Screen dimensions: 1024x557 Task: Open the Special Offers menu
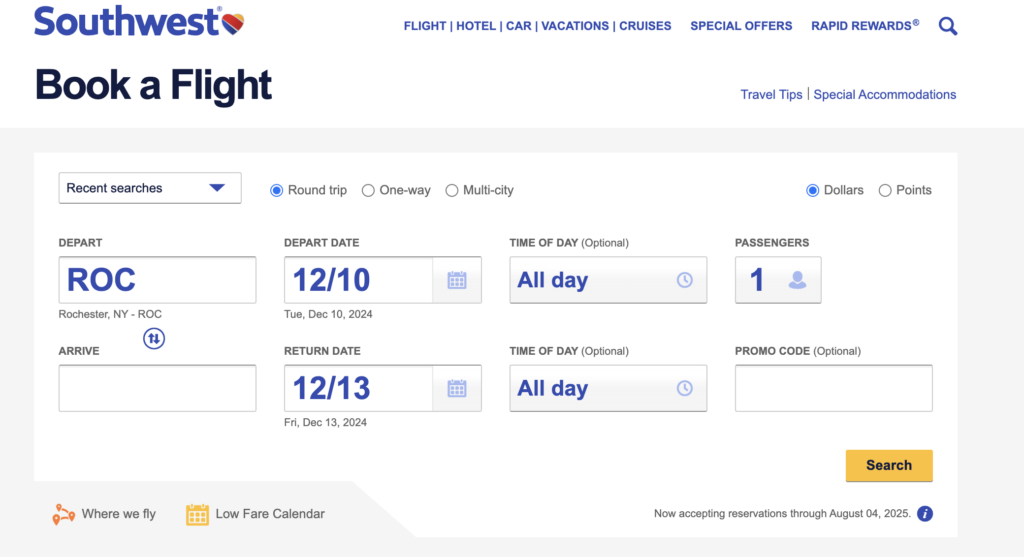741,26
